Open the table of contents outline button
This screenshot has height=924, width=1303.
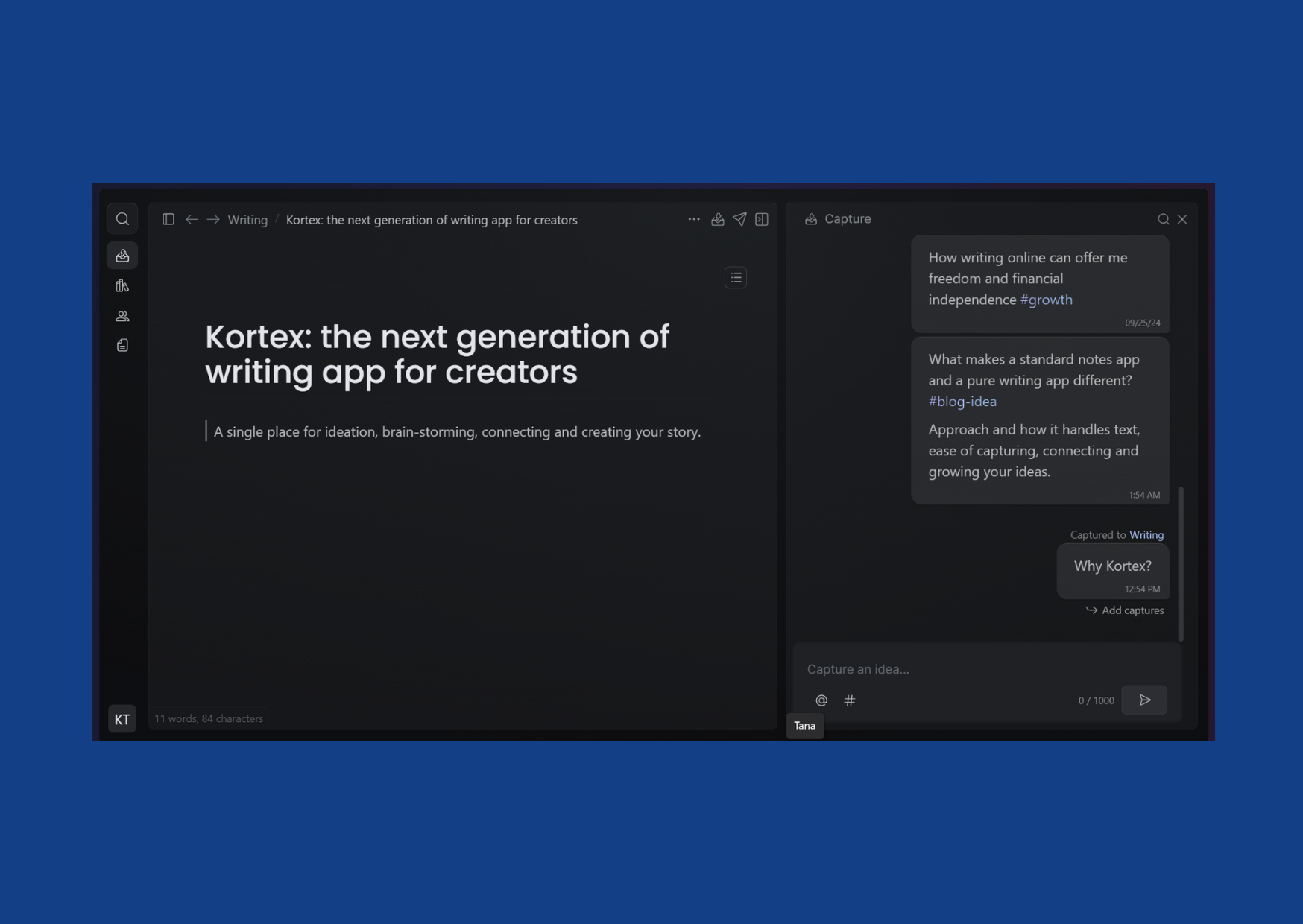point(736,278)
